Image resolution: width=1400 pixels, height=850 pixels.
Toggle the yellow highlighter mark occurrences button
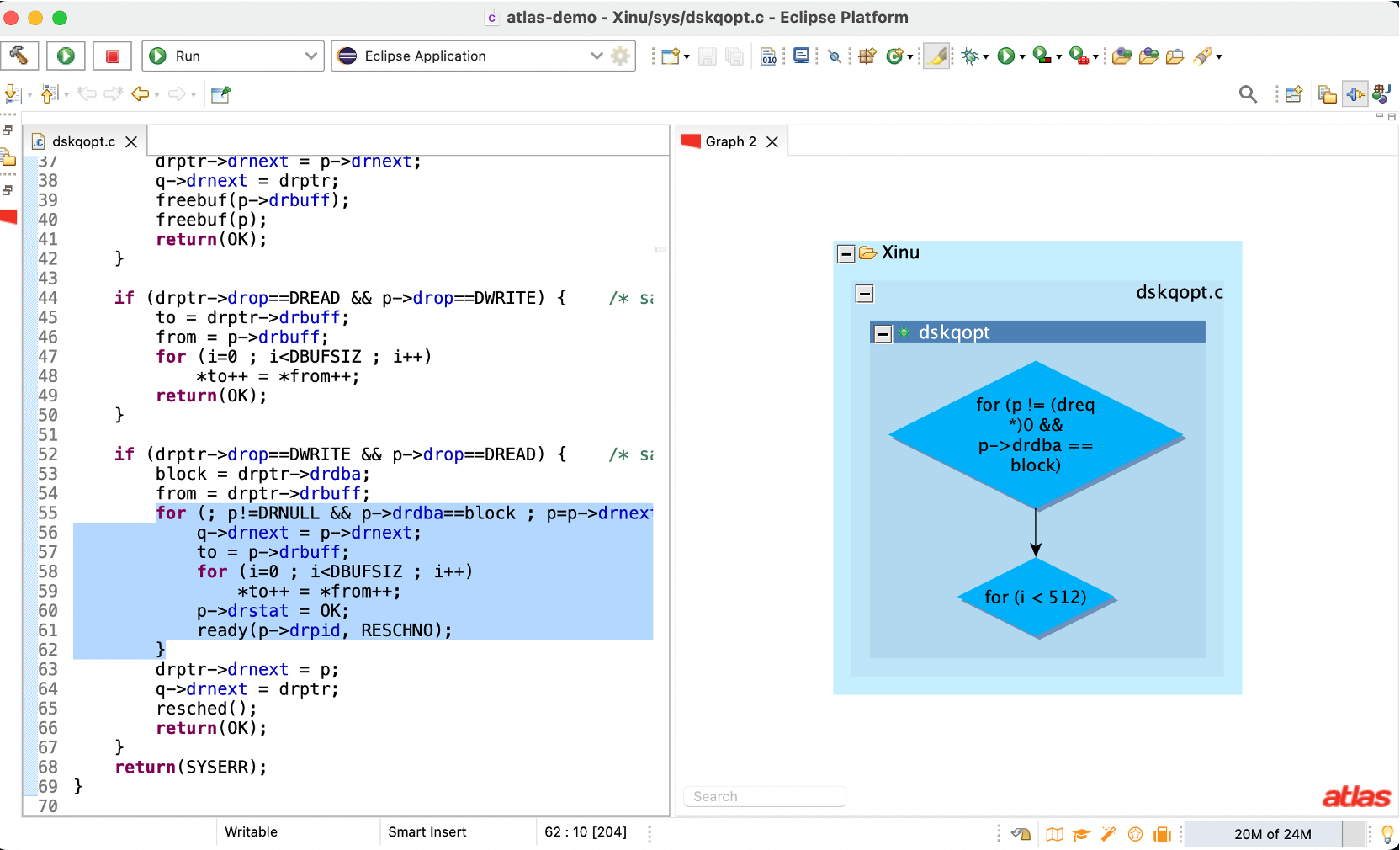tap(936, 56)
